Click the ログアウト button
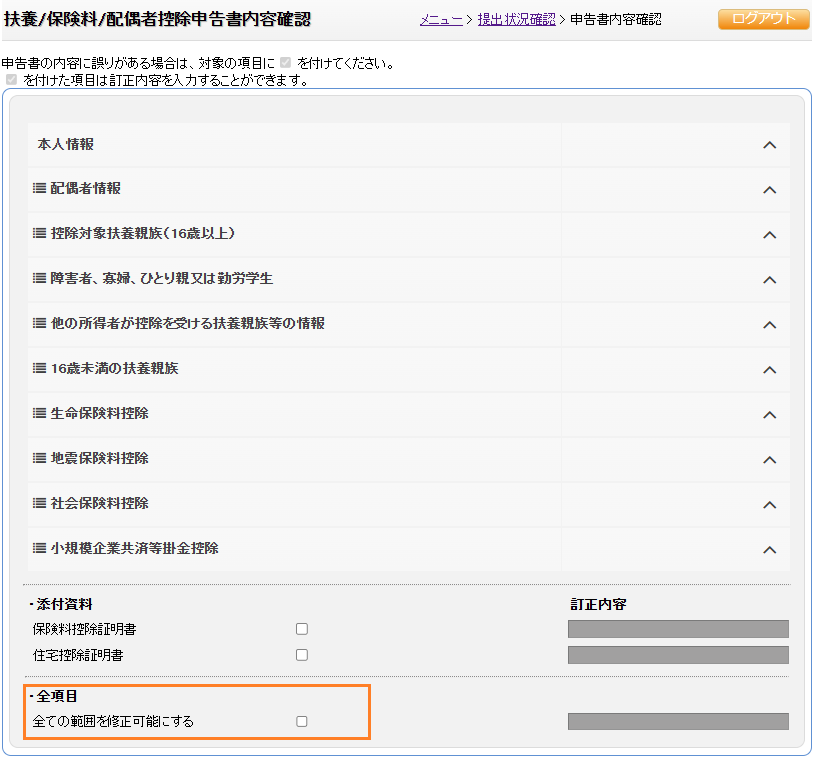Image resolution: width=818 pixels, height=761 pixels. pyautogui.click(x=763, y=19)
